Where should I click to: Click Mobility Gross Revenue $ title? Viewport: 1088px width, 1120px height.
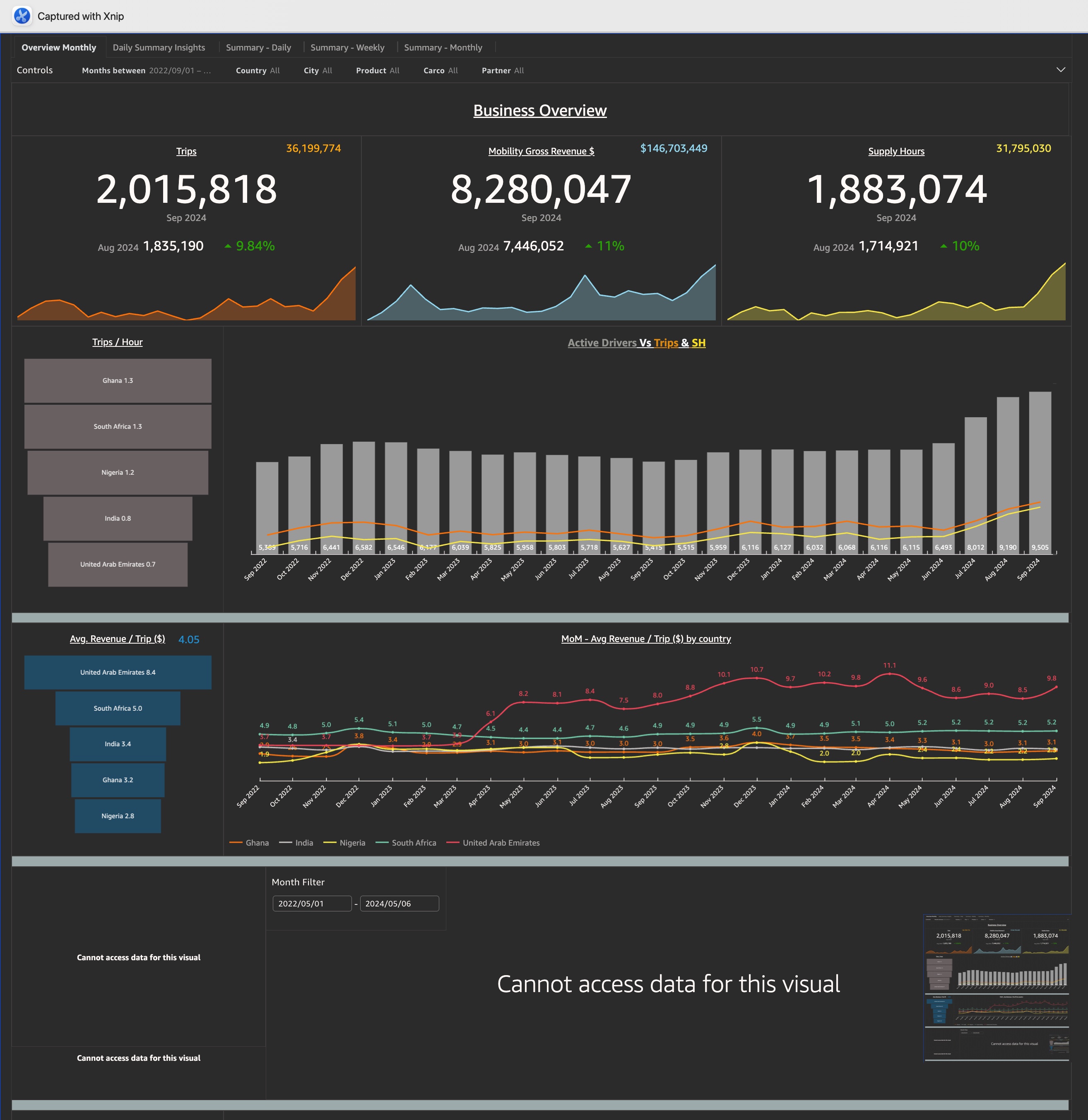(x=541, y=151)
